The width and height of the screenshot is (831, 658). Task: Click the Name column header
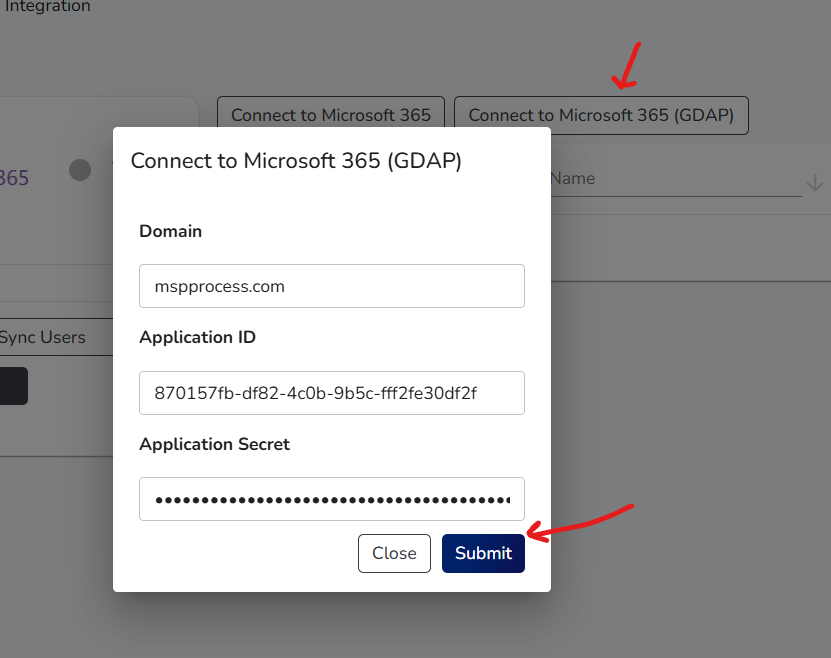573,179
